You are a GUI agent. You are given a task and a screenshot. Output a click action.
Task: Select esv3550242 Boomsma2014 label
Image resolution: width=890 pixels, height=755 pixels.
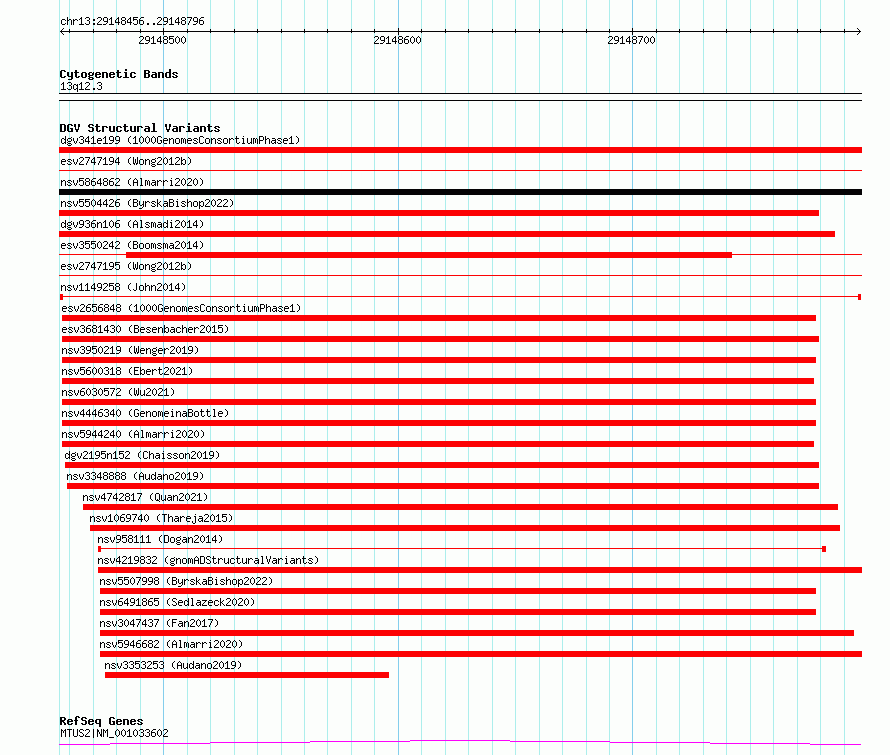tap(132, 245)
